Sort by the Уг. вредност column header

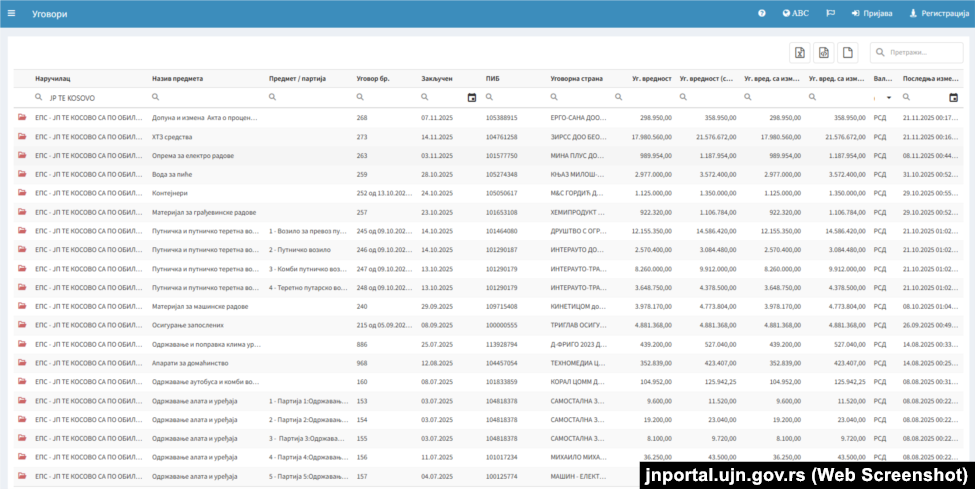(652, 78)
